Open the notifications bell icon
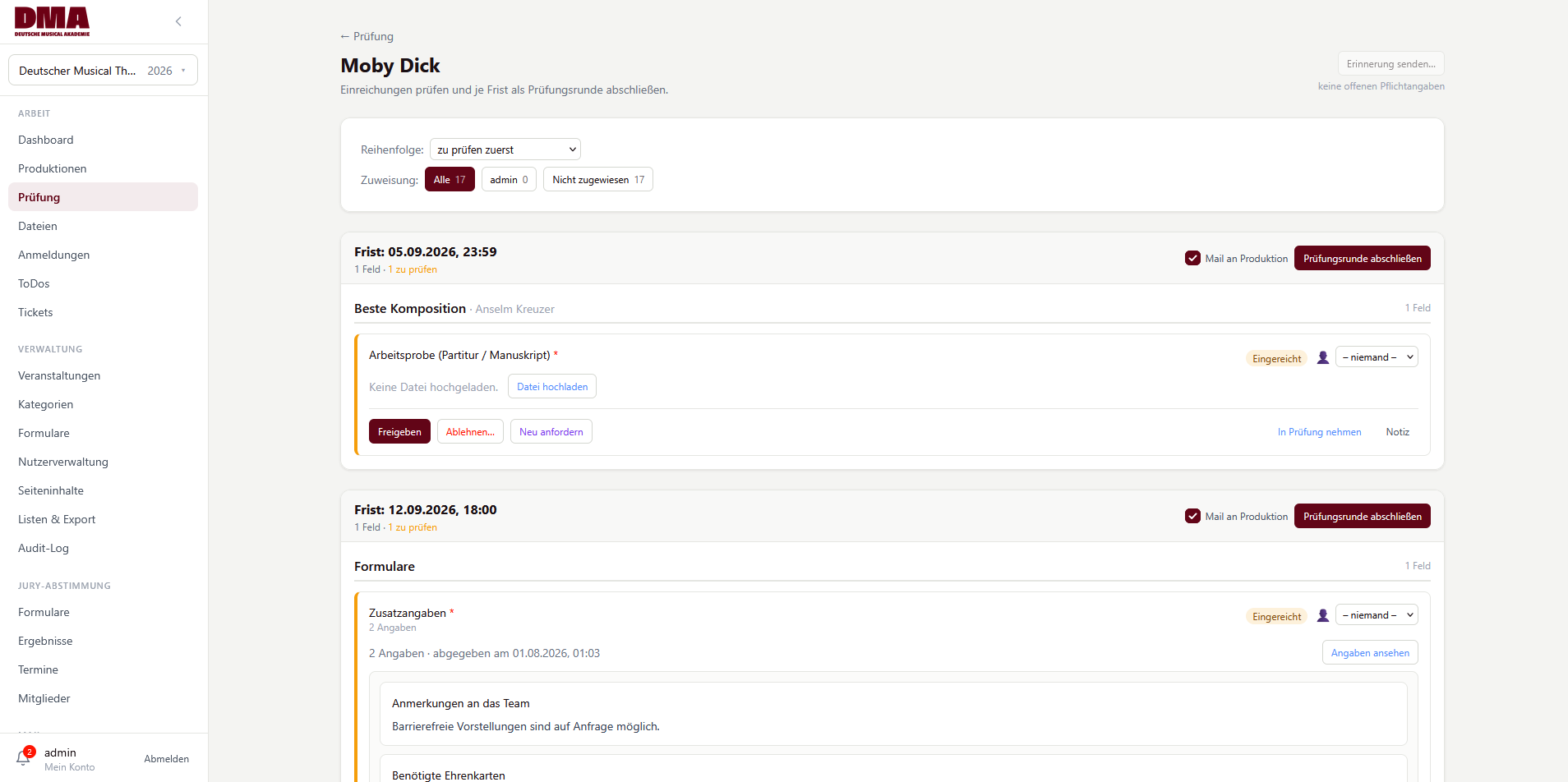This screenshot has height=782, width=1568. [23, 757]
